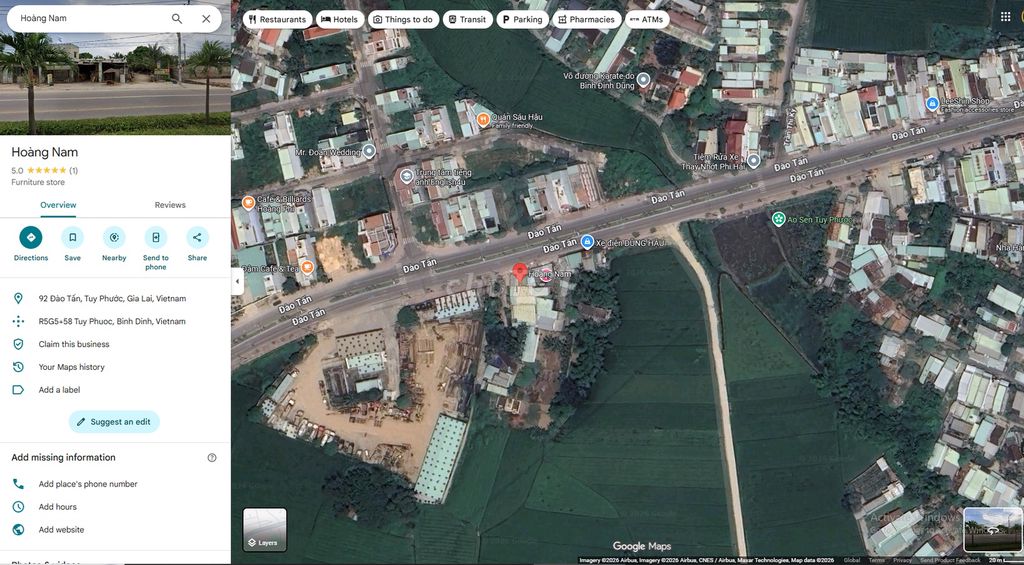The height and width of the screenshot is (565, 1024).
Task: Click the Directions icon button
Action: tap(31, 238)
